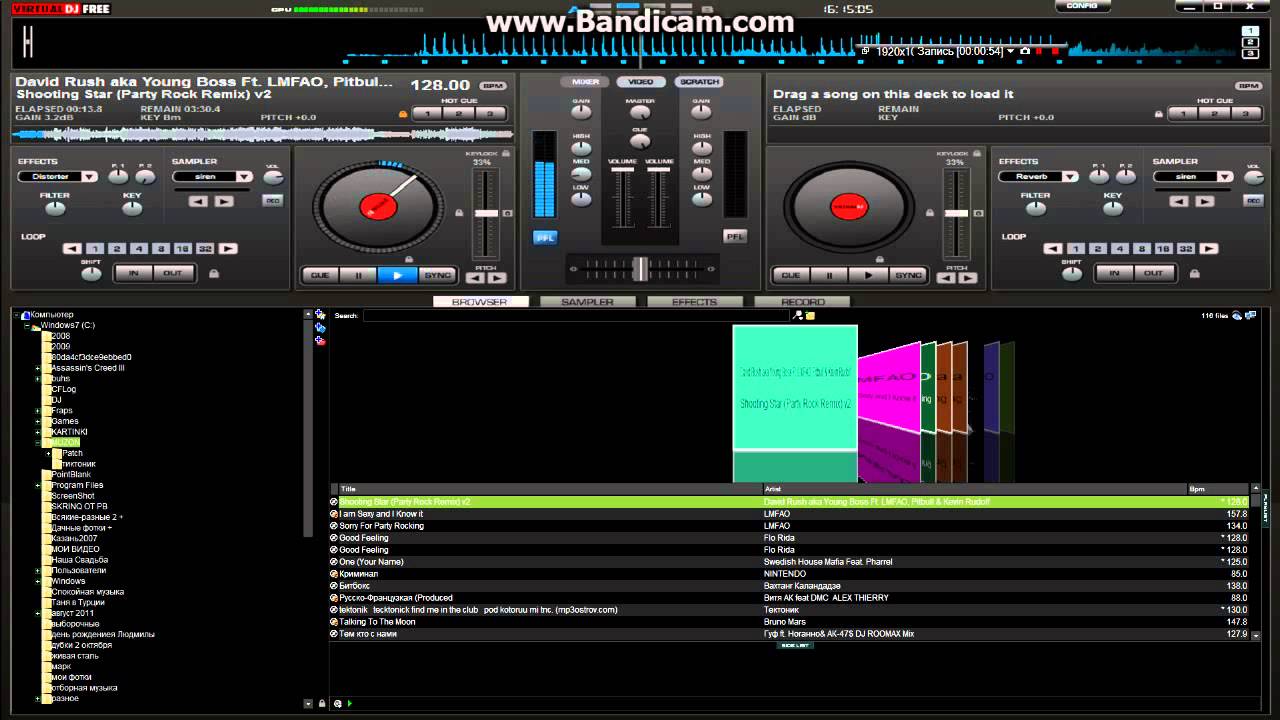Image resolution: width=1280 pixels, height=720 pixels.
Task: Toggle the left deck sampler REC button
Action: (x=272, y=201)
